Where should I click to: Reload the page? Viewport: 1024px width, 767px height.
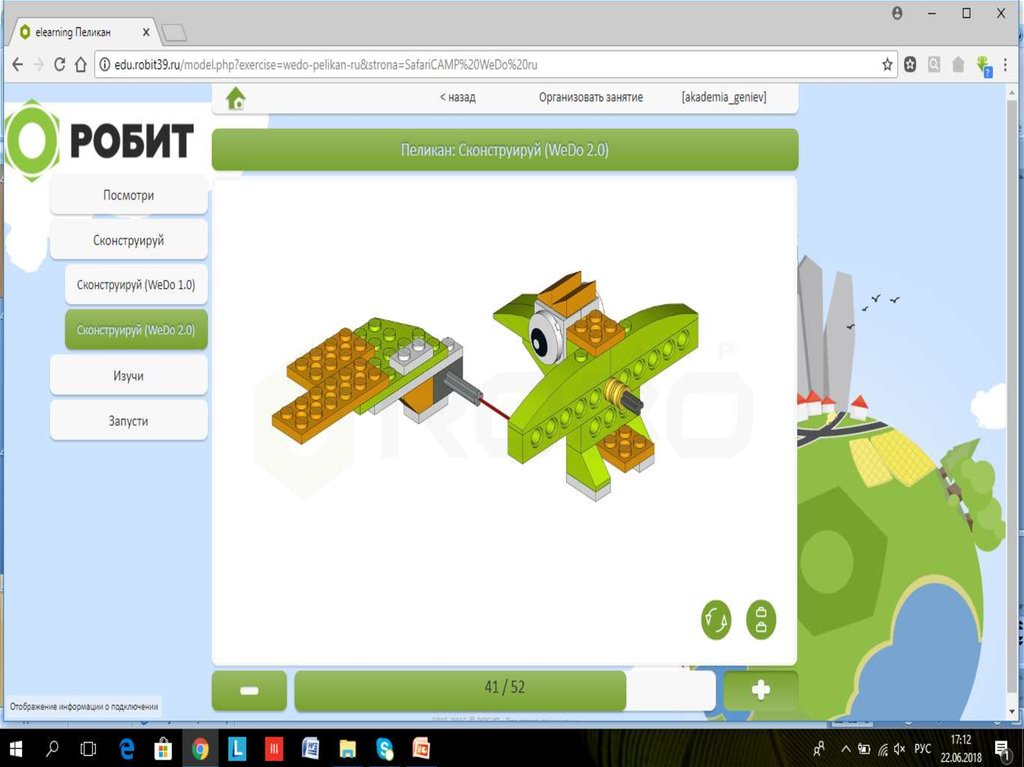pyautogui.click(x=59, y=65)
